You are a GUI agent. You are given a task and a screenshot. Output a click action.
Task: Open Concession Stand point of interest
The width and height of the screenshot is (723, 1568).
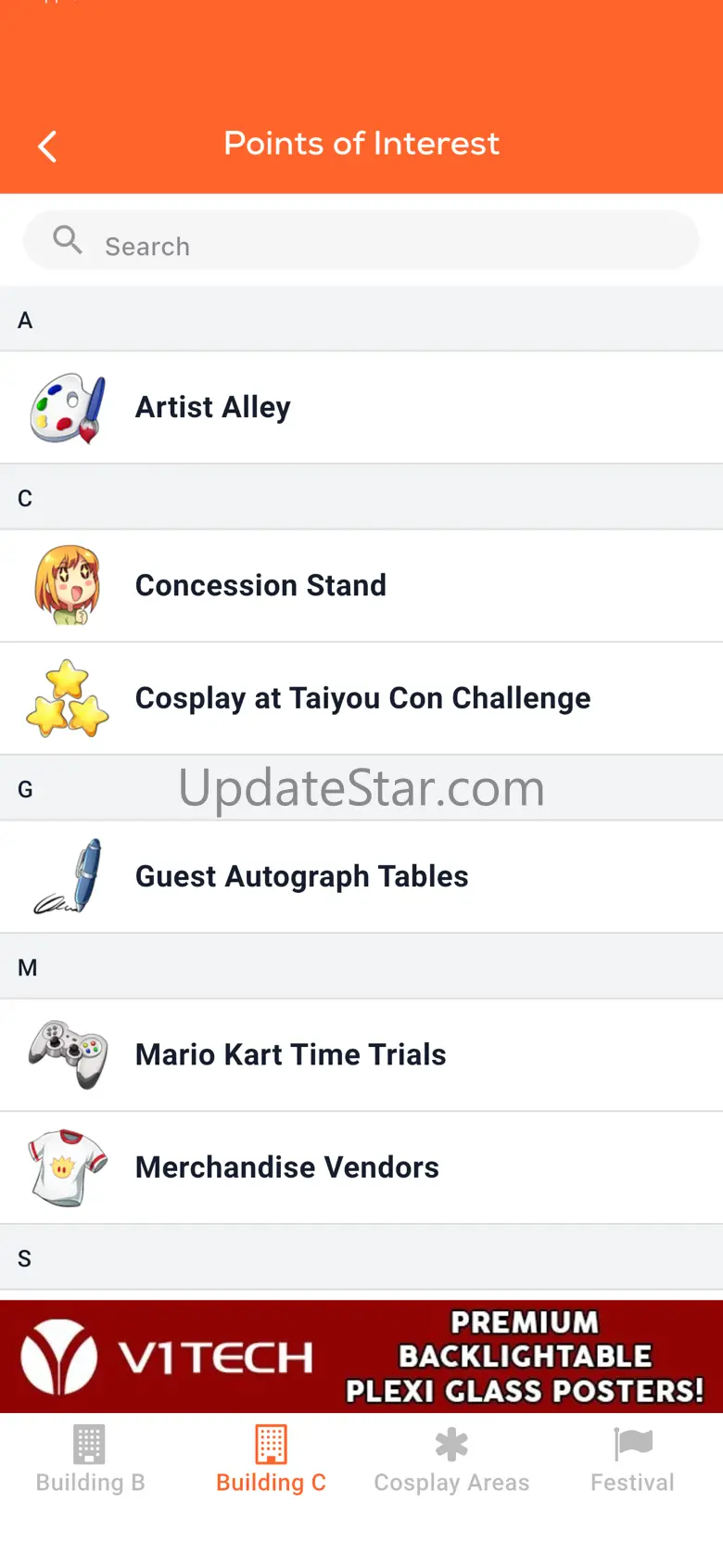click(x=260, y=586)
